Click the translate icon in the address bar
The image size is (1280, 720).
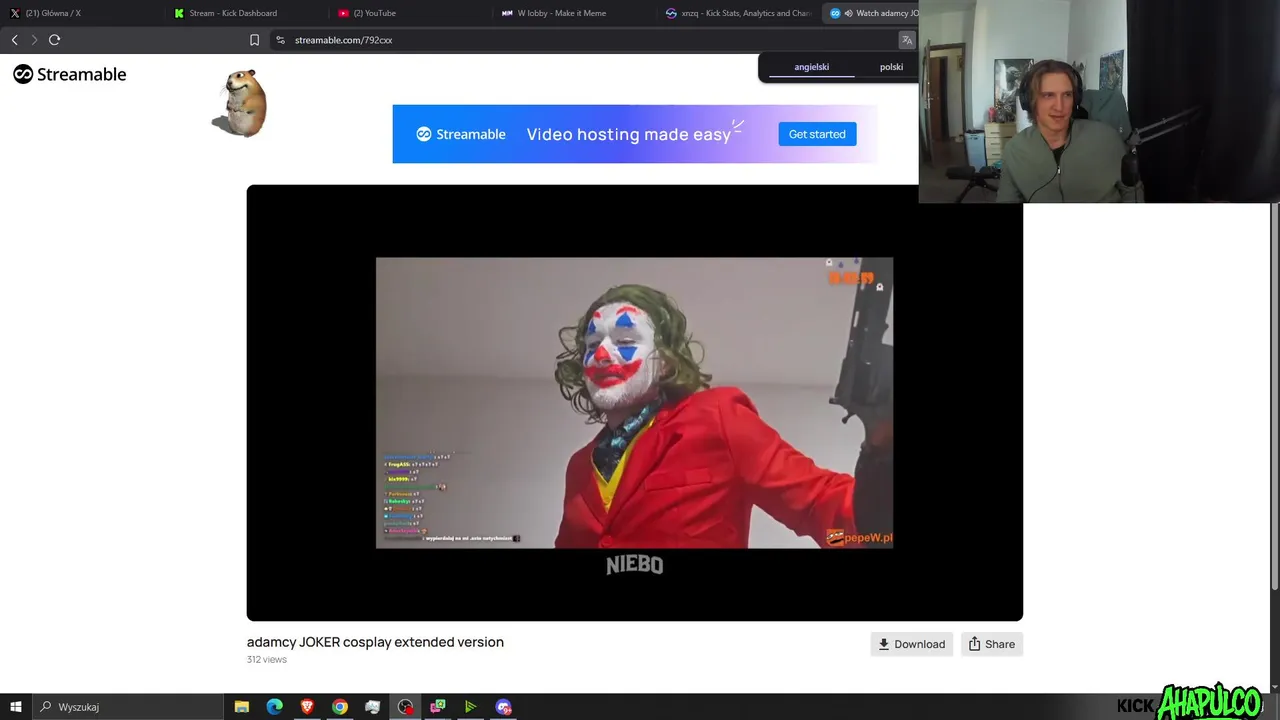point(907,40)
